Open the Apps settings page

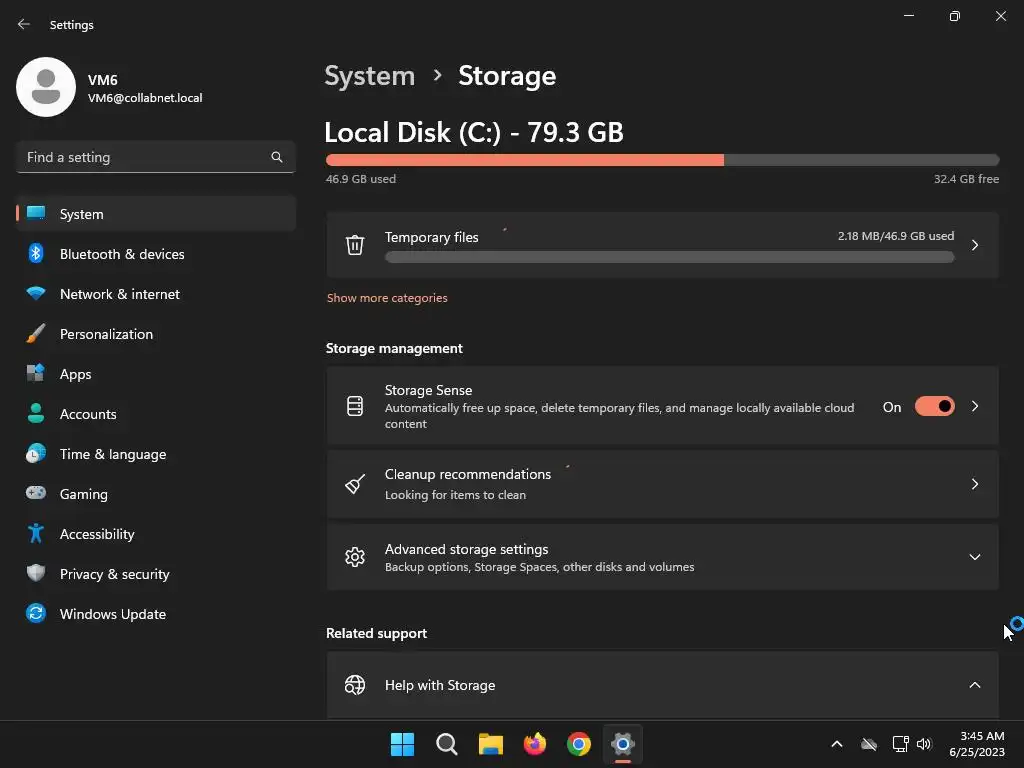[x=75, y=374]
